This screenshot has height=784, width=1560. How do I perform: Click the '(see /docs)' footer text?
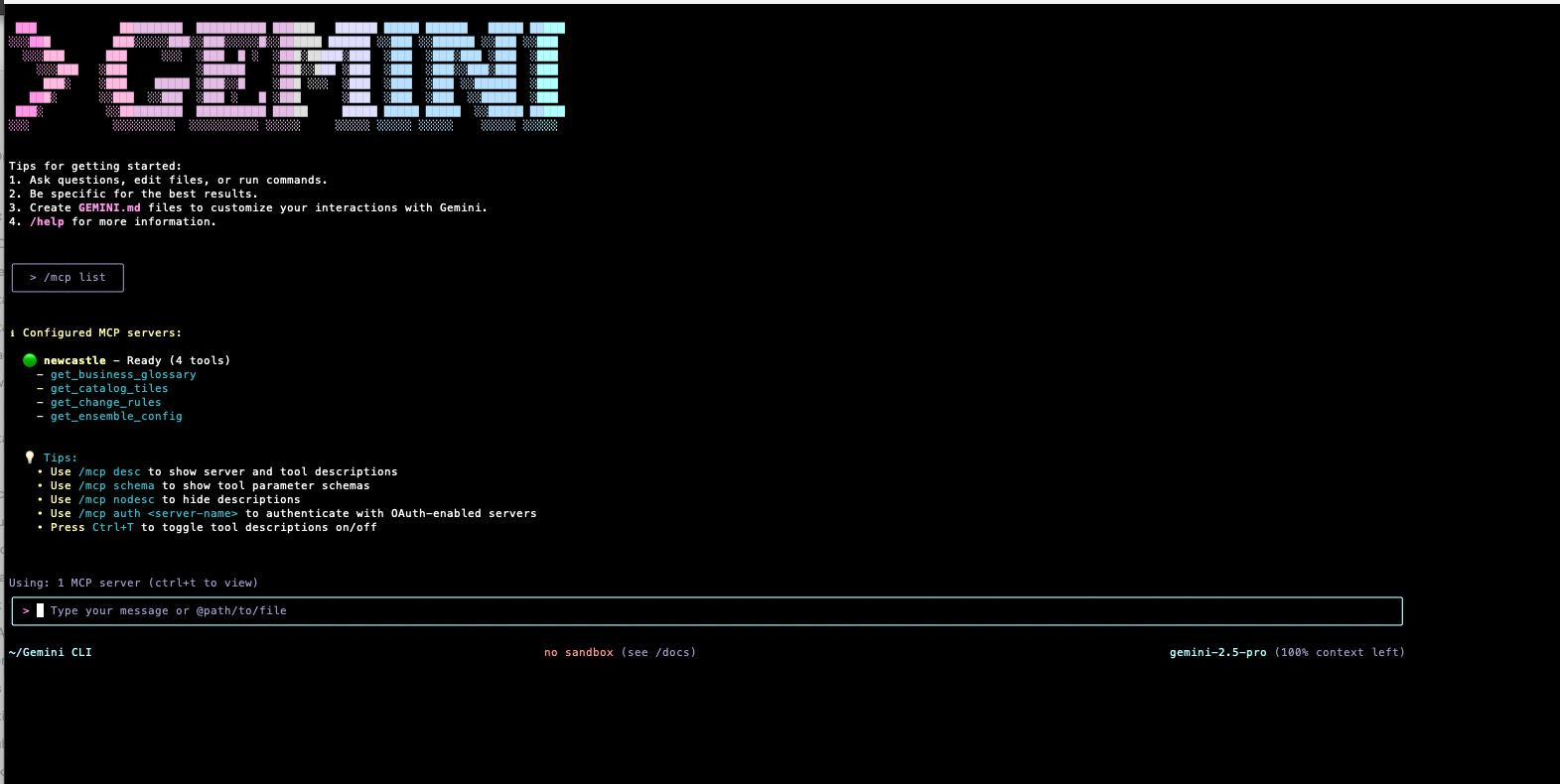(658, 653)
